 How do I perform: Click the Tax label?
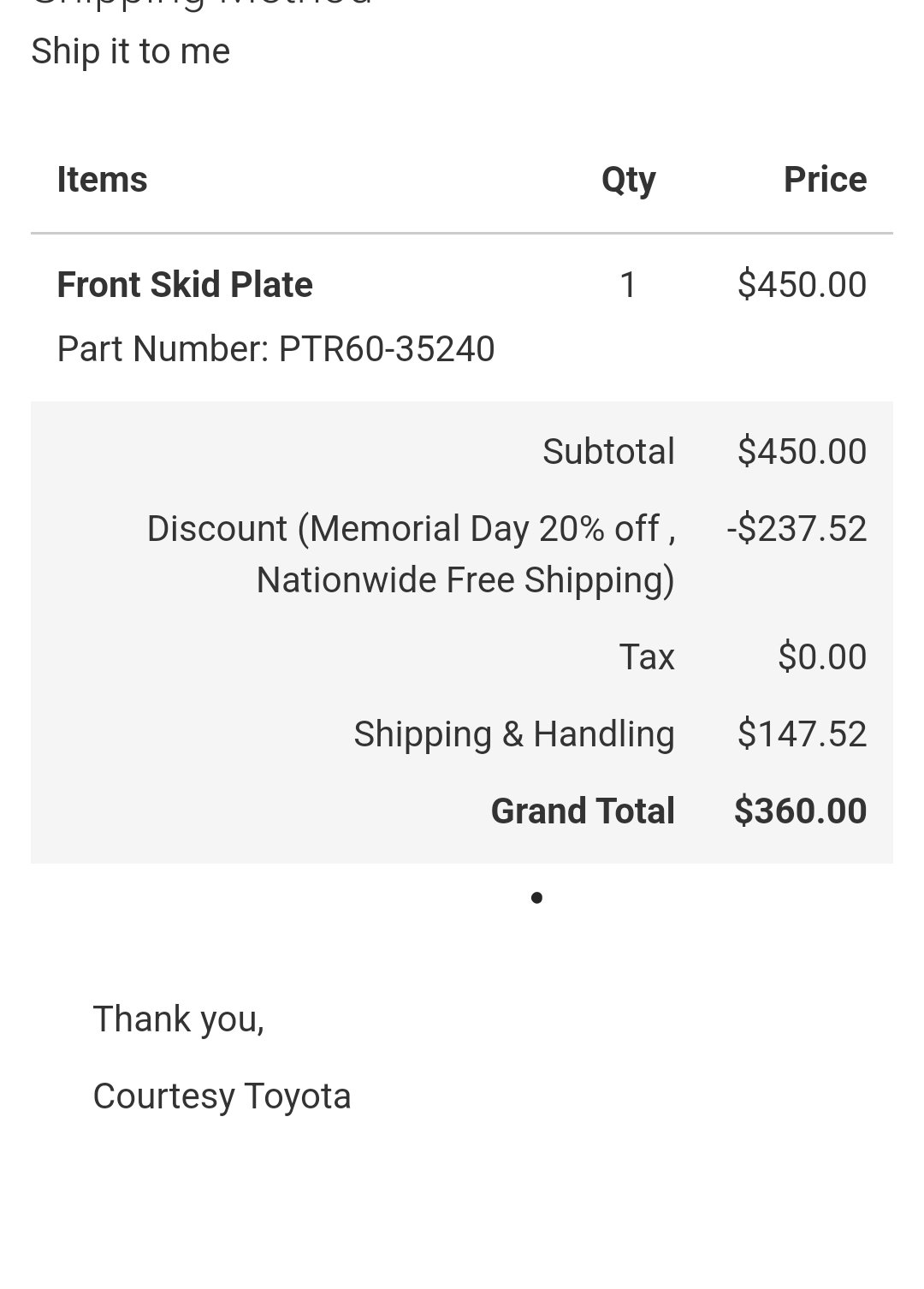click(x=647, y=657)
